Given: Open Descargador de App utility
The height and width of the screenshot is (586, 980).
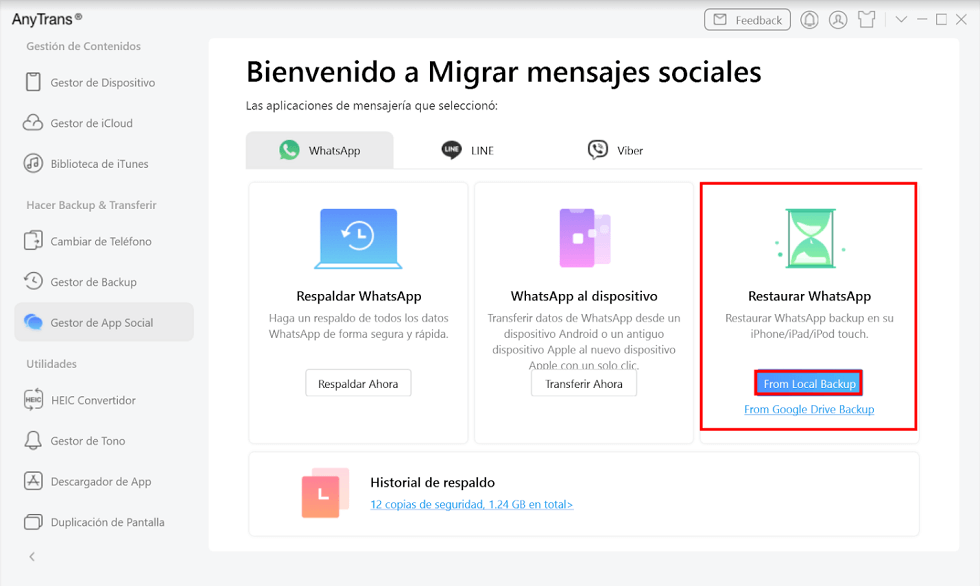Looking at the screenshot, I should pyautogui.click(x=104, y=481).
